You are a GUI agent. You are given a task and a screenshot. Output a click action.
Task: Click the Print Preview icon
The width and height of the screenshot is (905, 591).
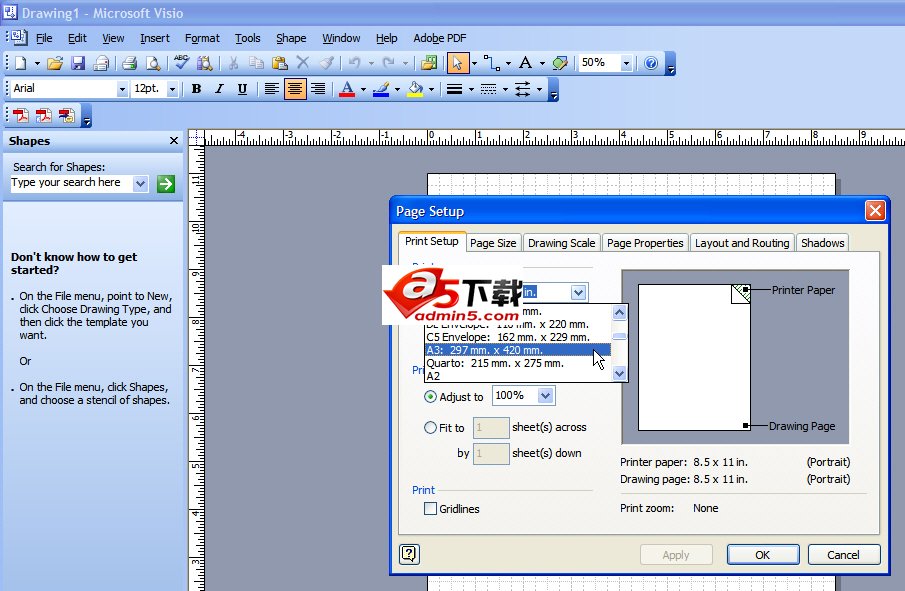click(153, 63)
